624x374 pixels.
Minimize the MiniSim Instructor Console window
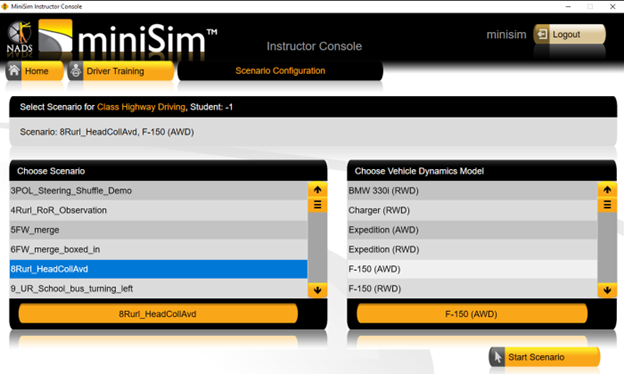(568, 6)
